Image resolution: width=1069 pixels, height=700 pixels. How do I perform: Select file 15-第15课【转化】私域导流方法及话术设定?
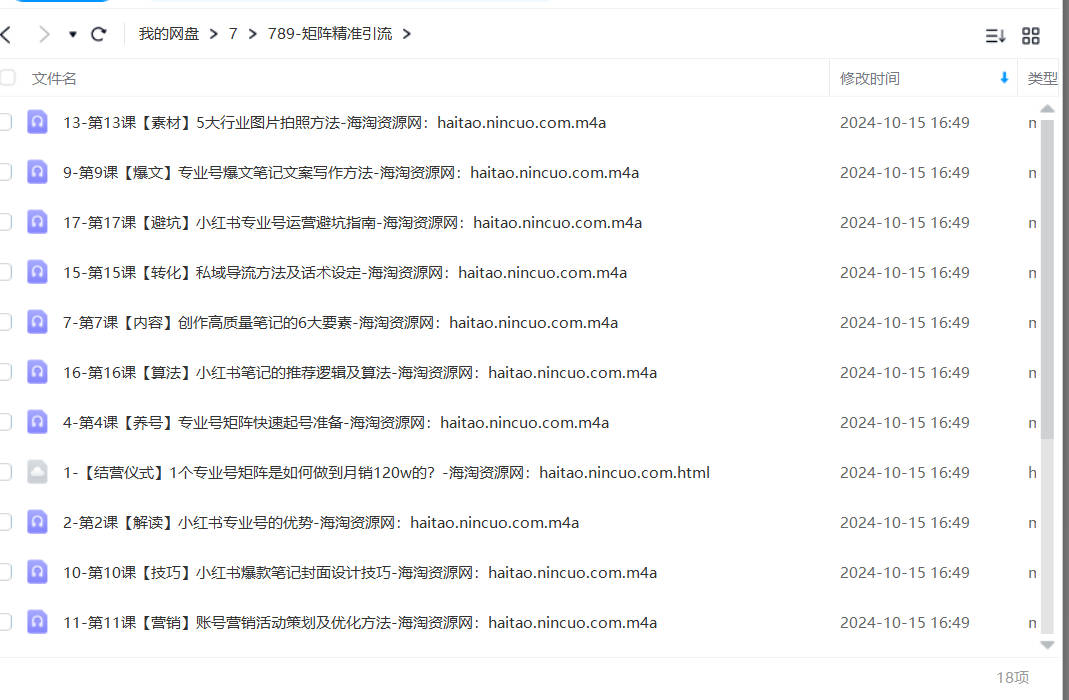(345, 273)
